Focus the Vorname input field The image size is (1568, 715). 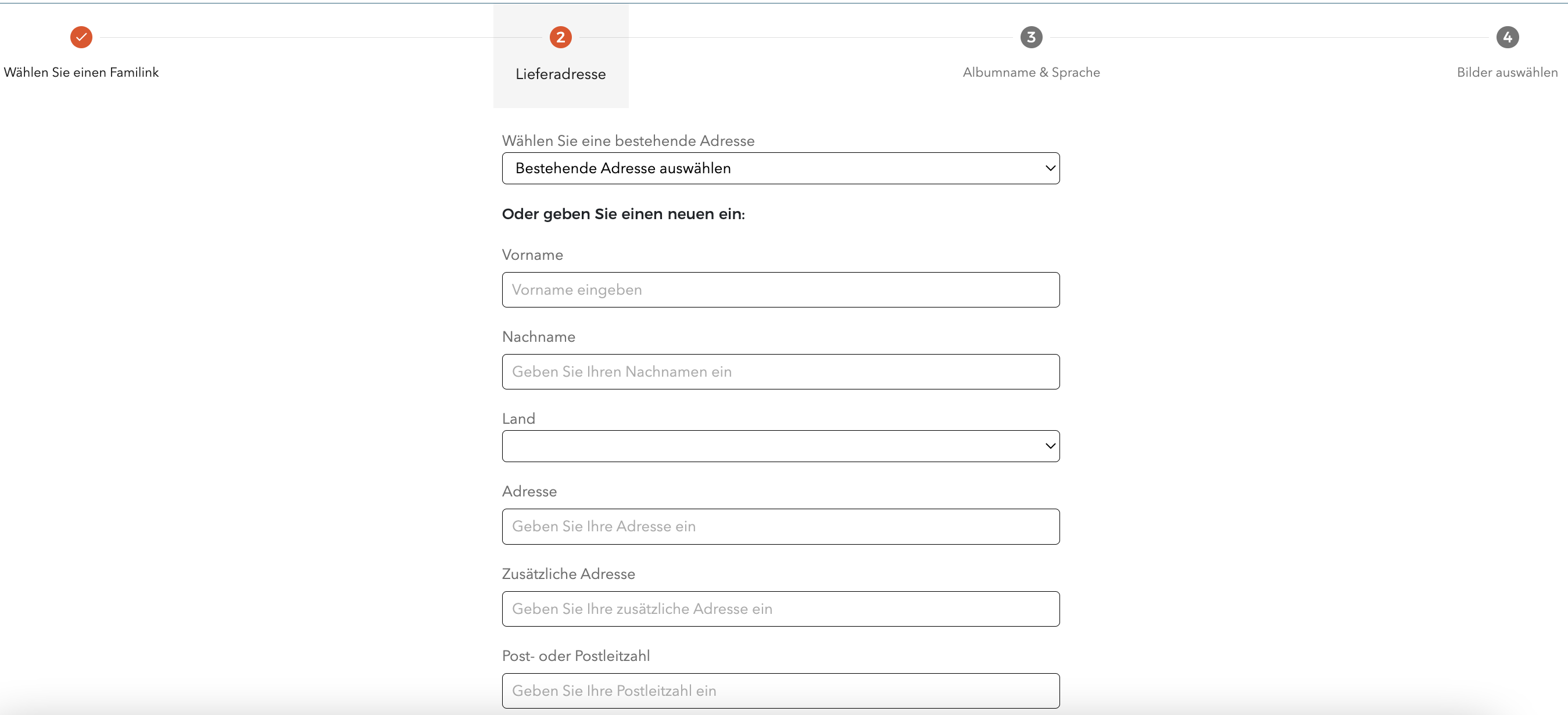(x=781, y=290)
